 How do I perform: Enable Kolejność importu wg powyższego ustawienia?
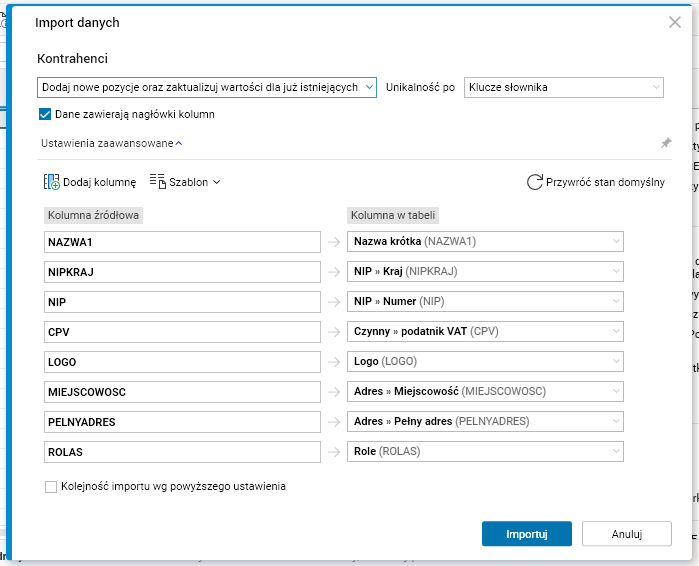(51, 487)
